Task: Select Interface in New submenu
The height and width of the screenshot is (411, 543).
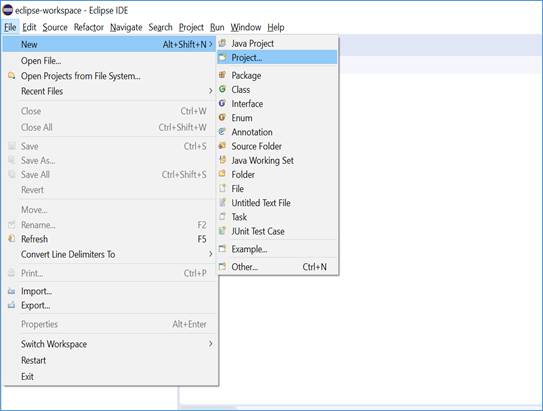Action: click(277, 104)
